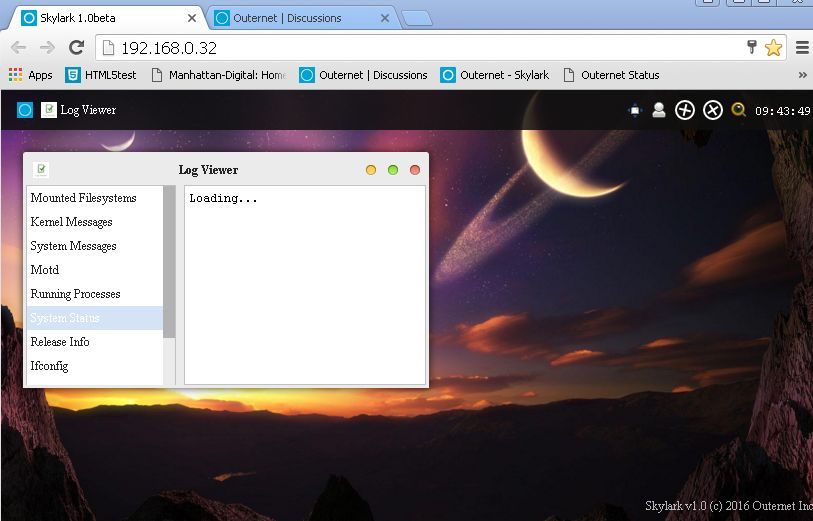Switch to Outernet | Discussions tab

(x=296, y=18)
